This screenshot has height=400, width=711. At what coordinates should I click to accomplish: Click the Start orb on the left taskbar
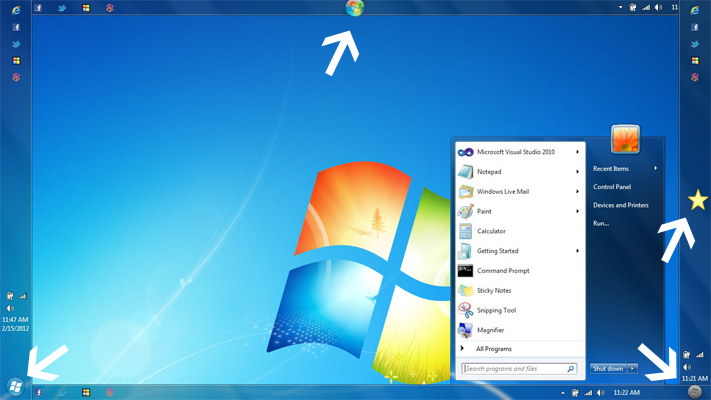coord(15,387)
